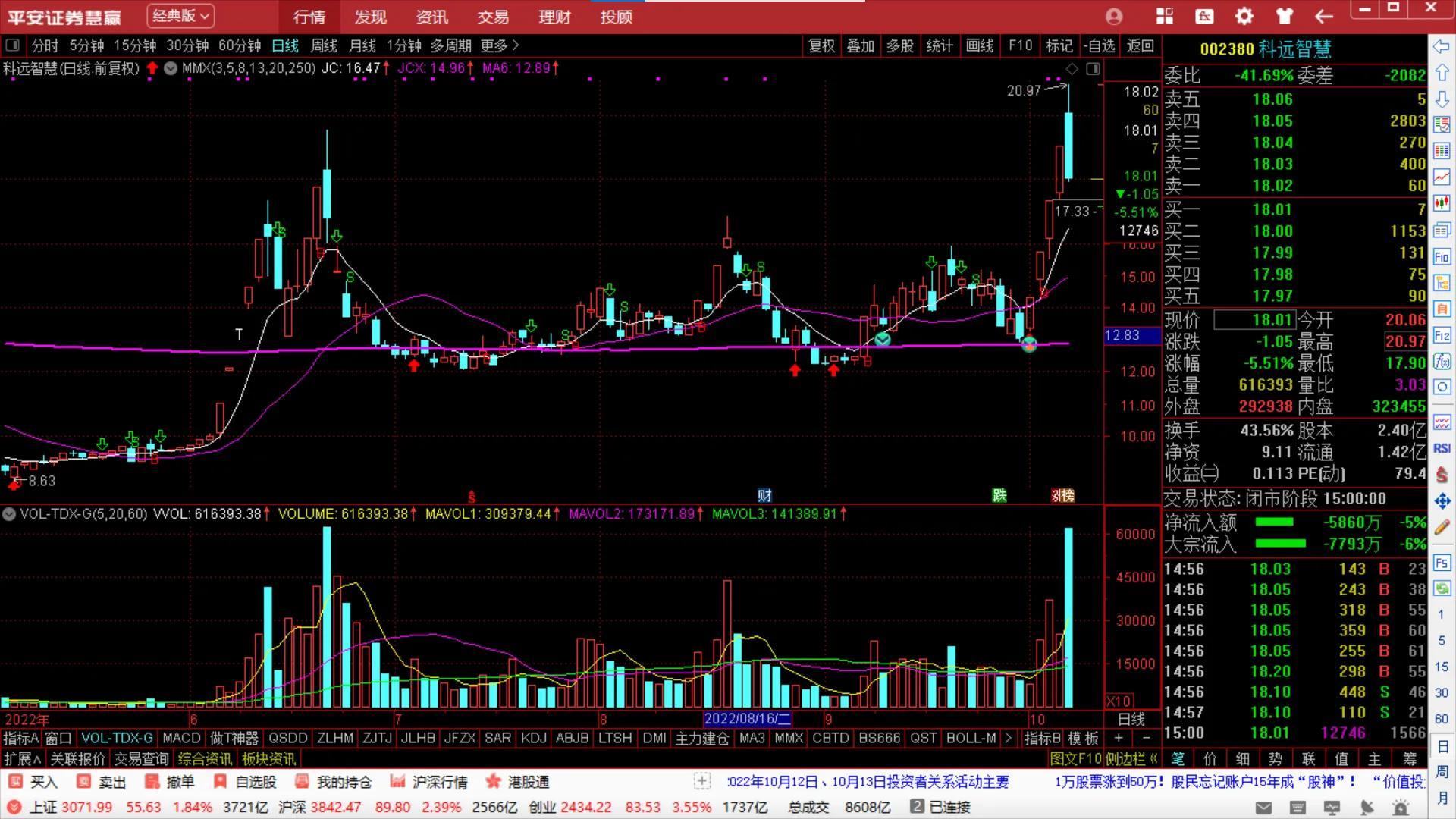Toggle chart panel icon near top-right of chart

[1093, 69]
